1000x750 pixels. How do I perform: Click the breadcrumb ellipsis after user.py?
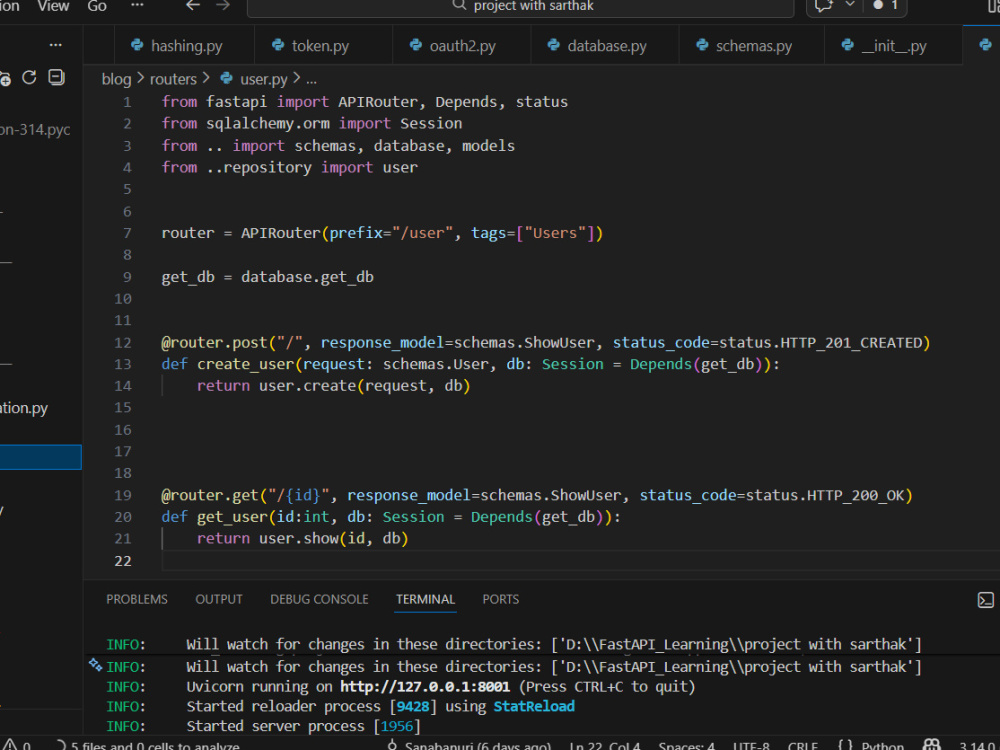311,80
